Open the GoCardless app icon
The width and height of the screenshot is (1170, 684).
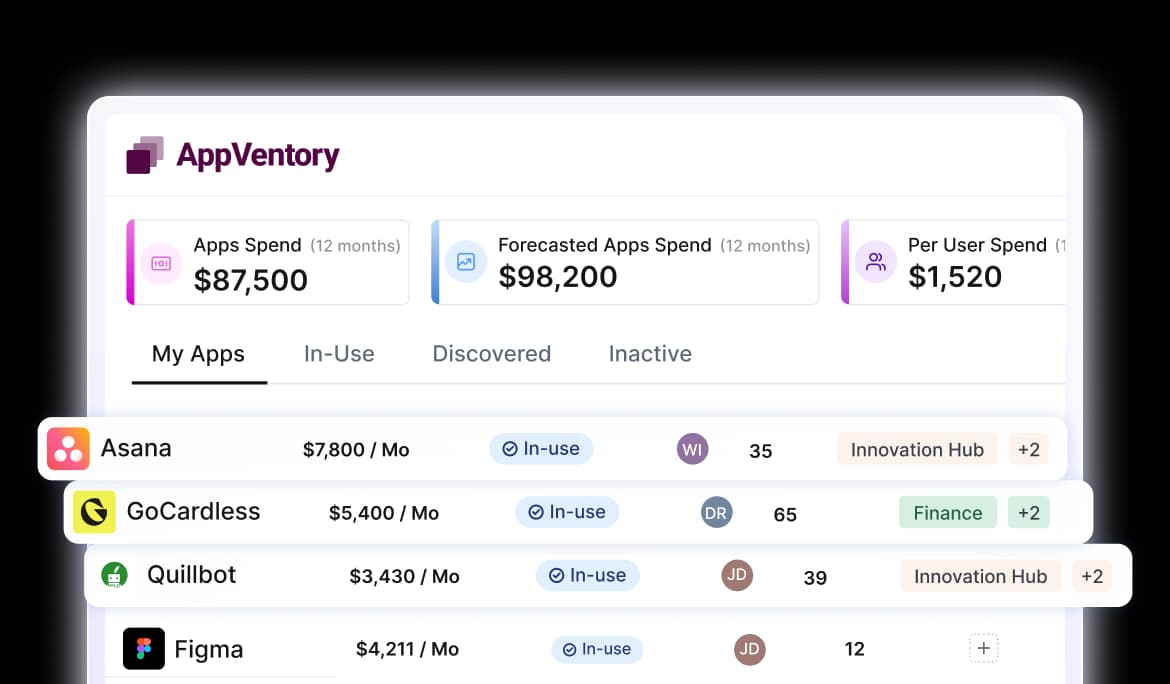point(94,512)
